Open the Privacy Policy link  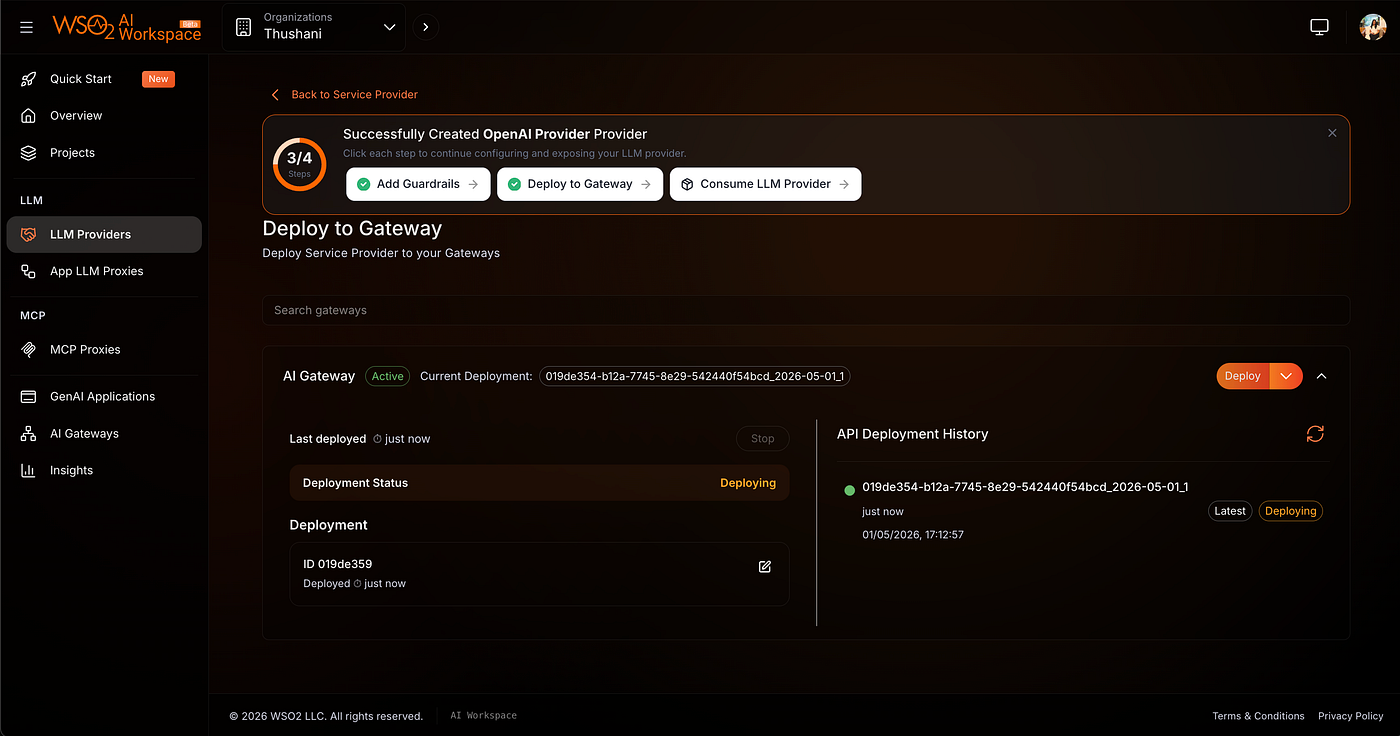coord(1351,716)
